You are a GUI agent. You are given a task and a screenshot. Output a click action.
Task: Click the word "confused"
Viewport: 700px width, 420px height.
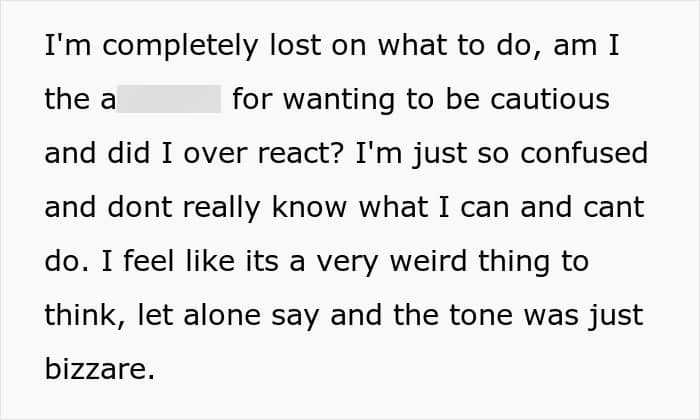[588, 154]
